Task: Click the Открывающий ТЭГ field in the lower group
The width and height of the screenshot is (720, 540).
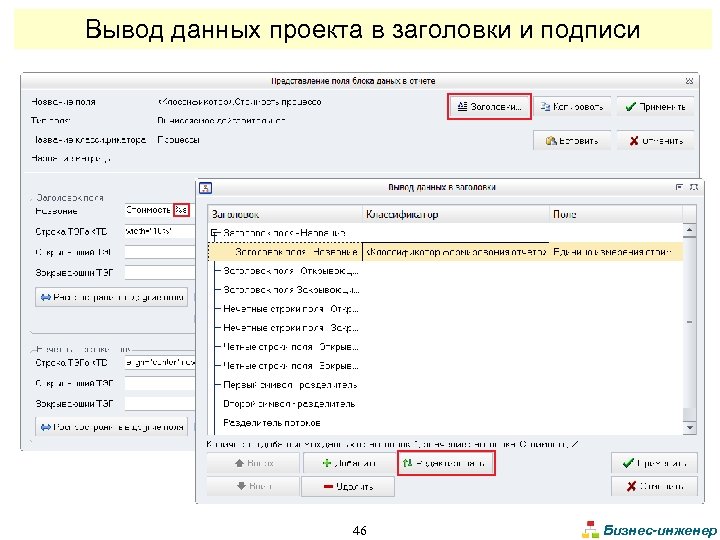Action: pos(159,383)
